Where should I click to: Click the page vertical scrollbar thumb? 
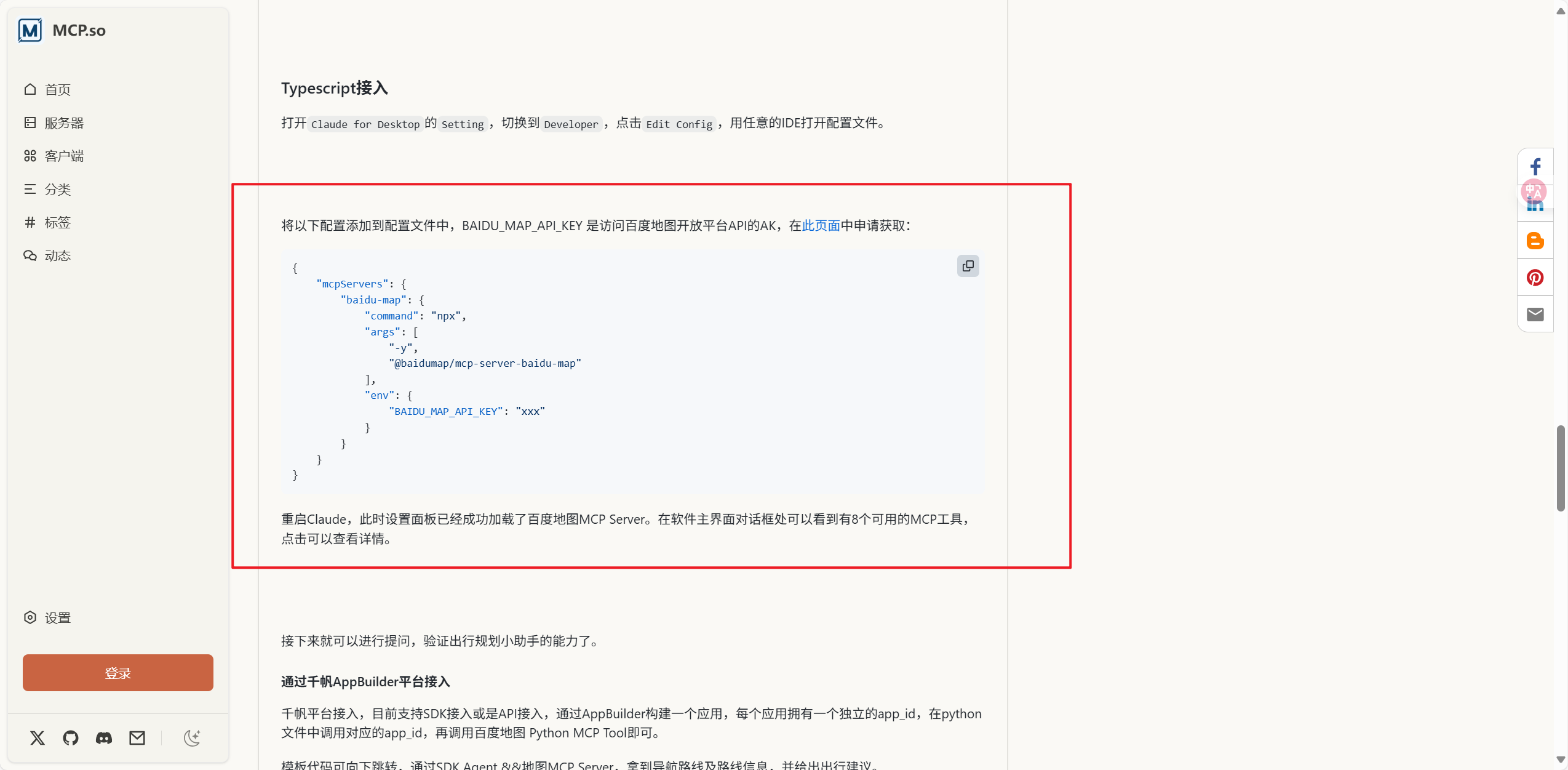[1561, 468]
